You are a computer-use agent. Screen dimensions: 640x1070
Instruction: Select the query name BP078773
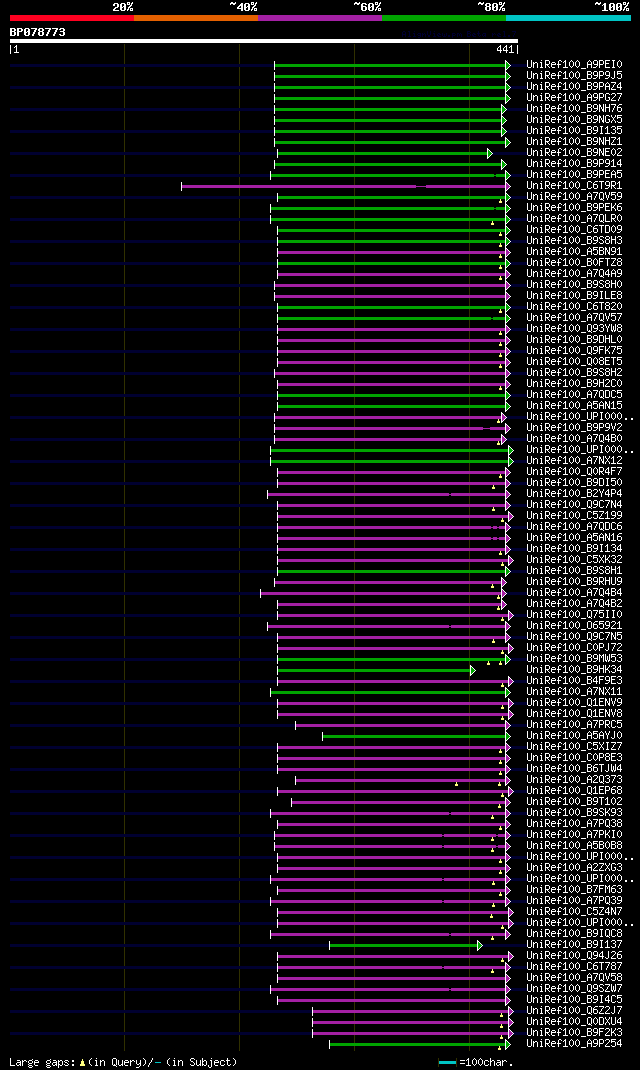click(38, 32)
